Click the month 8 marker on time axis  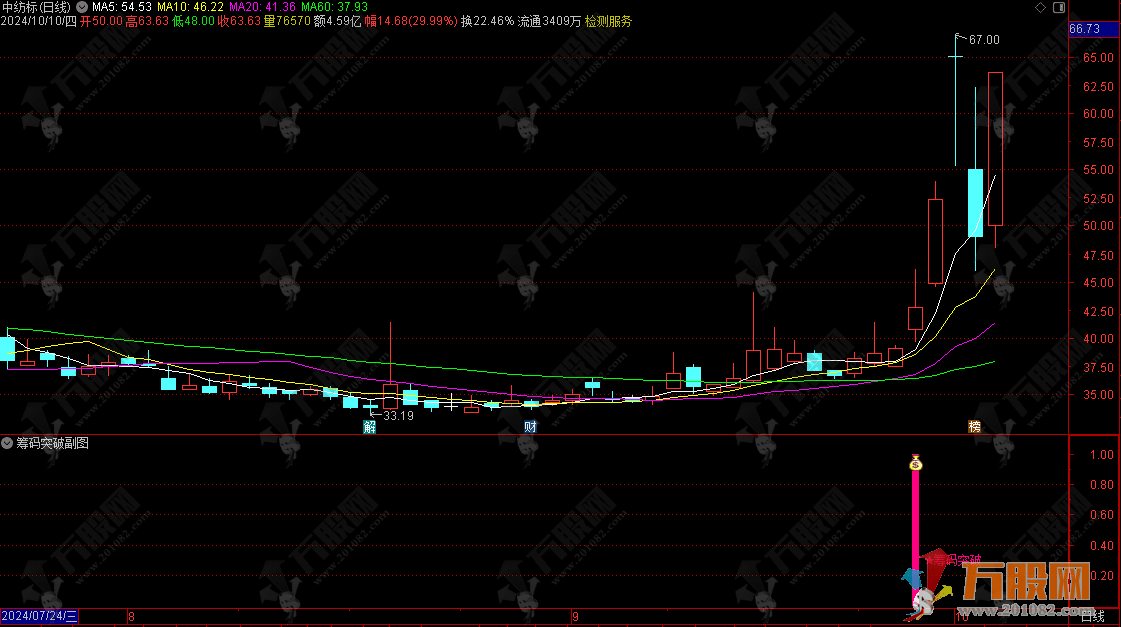[x=131, y=616]
